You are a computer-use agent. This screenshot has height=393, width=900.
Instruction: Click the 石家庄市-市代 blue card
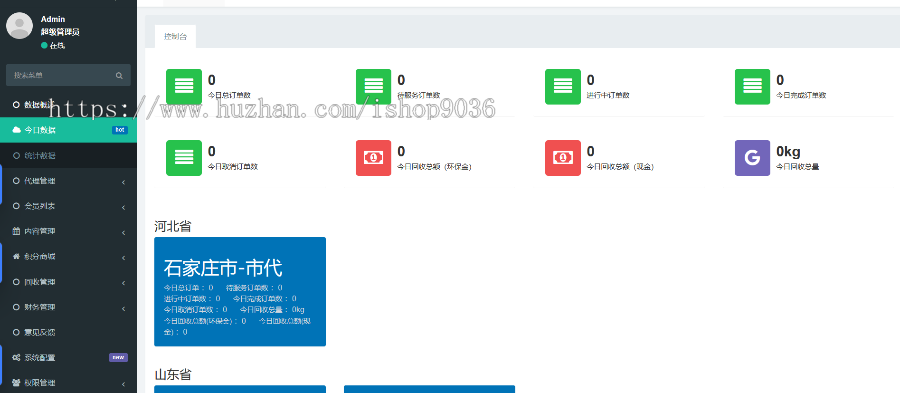coord(240,291)
